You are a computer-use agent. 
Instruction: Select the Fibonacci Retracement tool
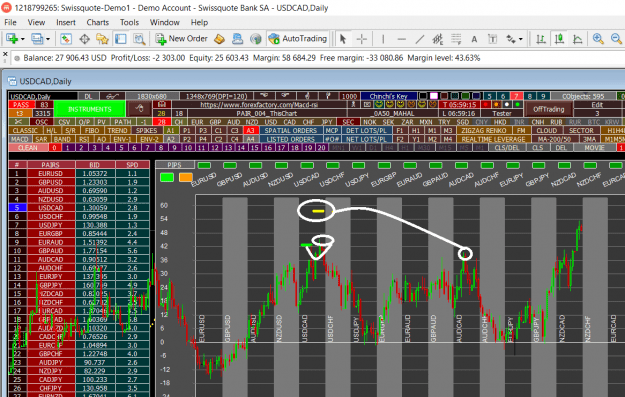[456, 39]
